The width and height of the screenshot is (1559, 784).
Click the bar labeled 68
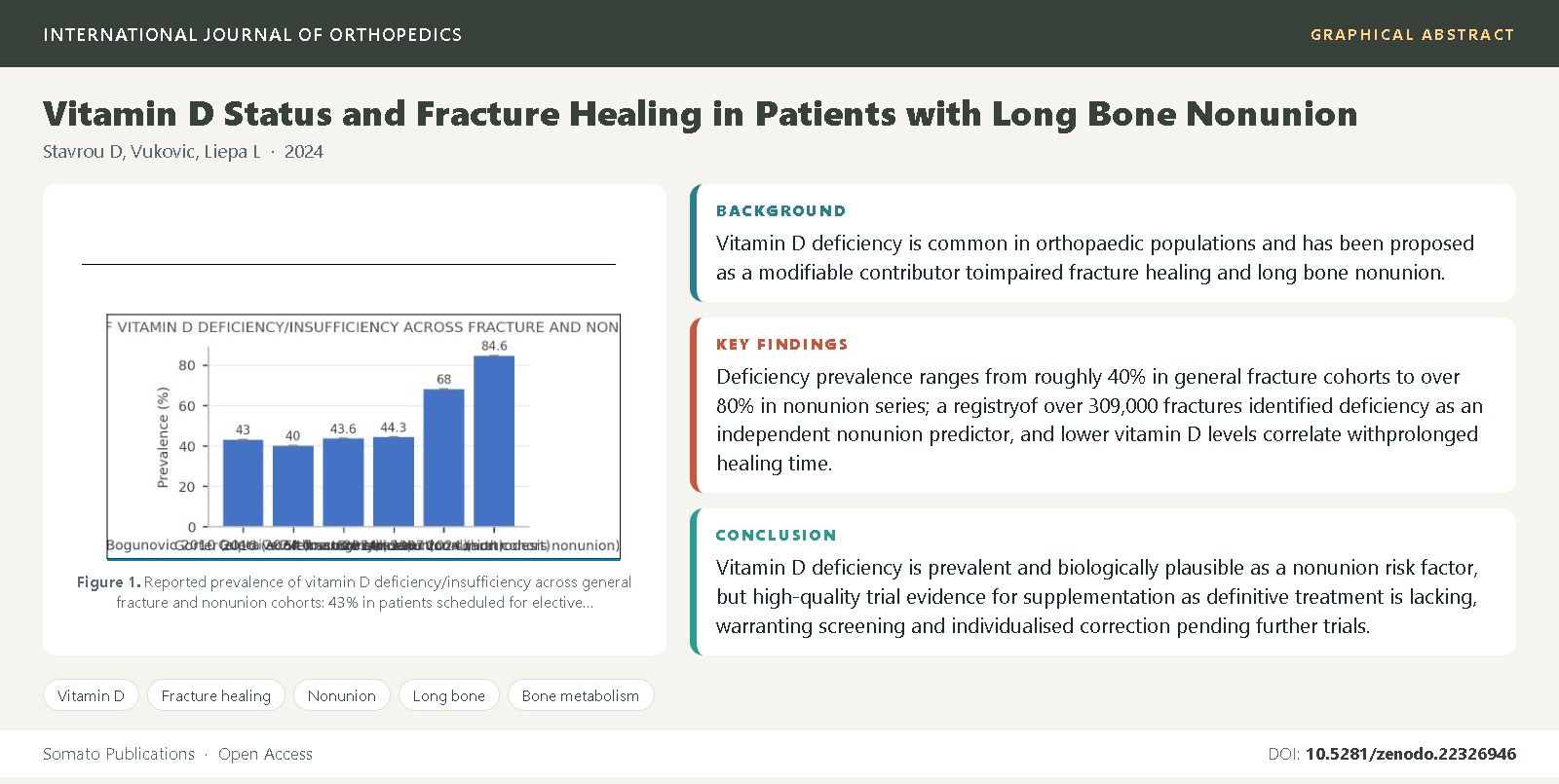[x=443, y=458]
